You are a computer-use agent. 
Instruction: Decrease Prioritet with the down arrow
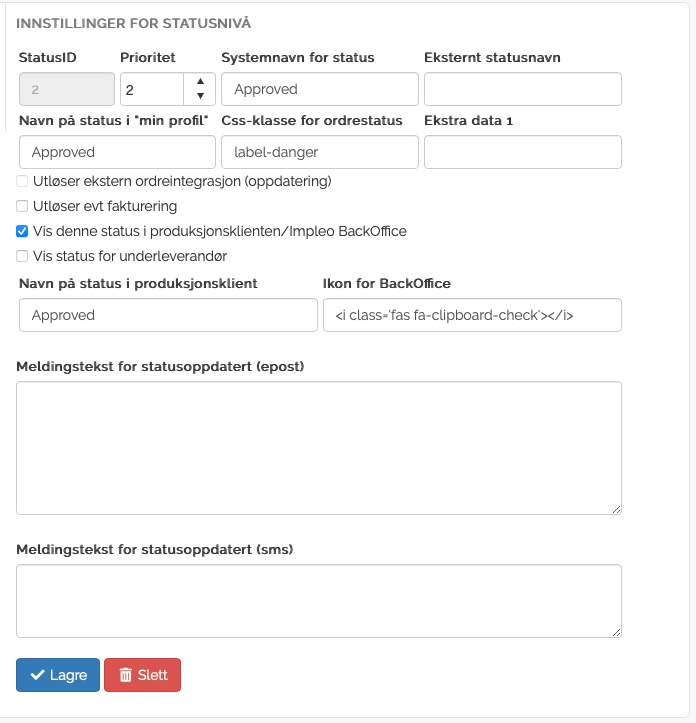pos(200,96)
